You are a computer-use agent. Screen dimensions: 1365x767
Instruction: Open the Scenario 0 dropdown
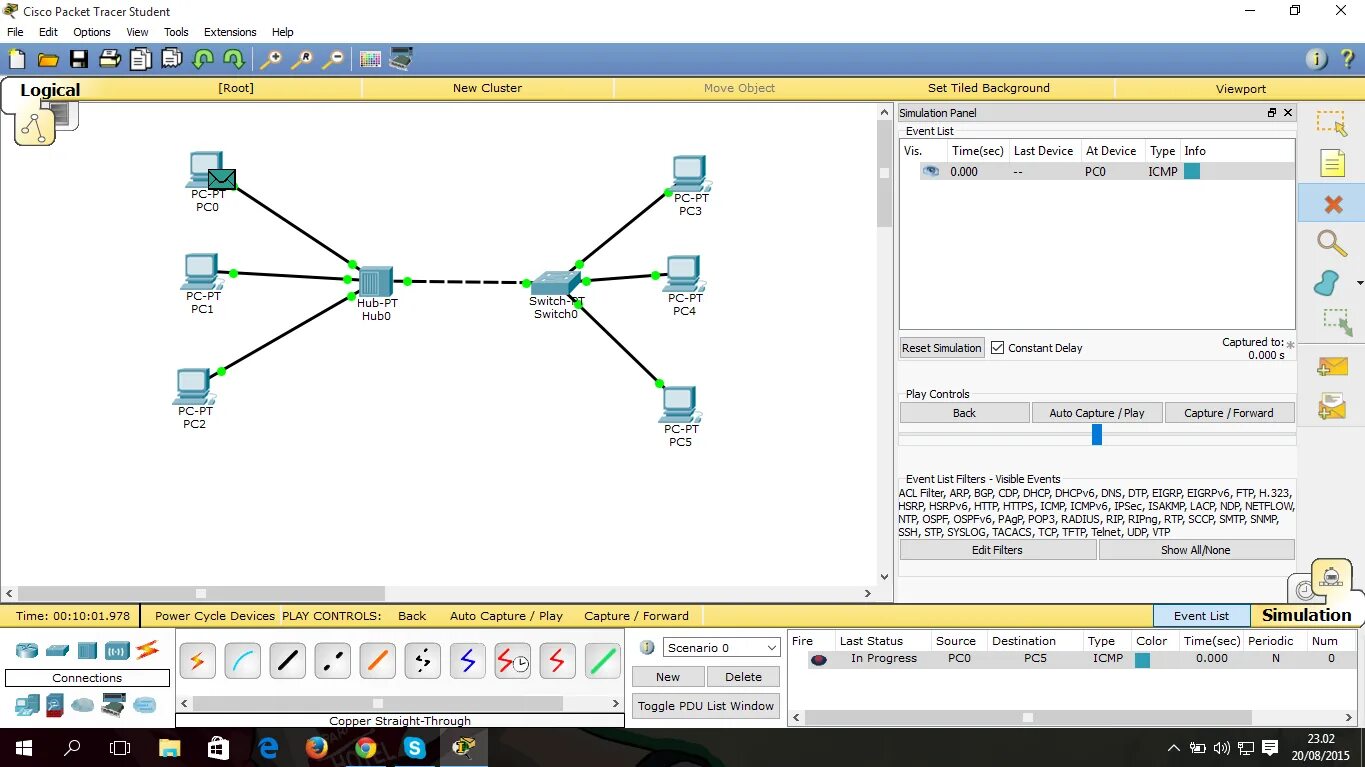[721, 648]
